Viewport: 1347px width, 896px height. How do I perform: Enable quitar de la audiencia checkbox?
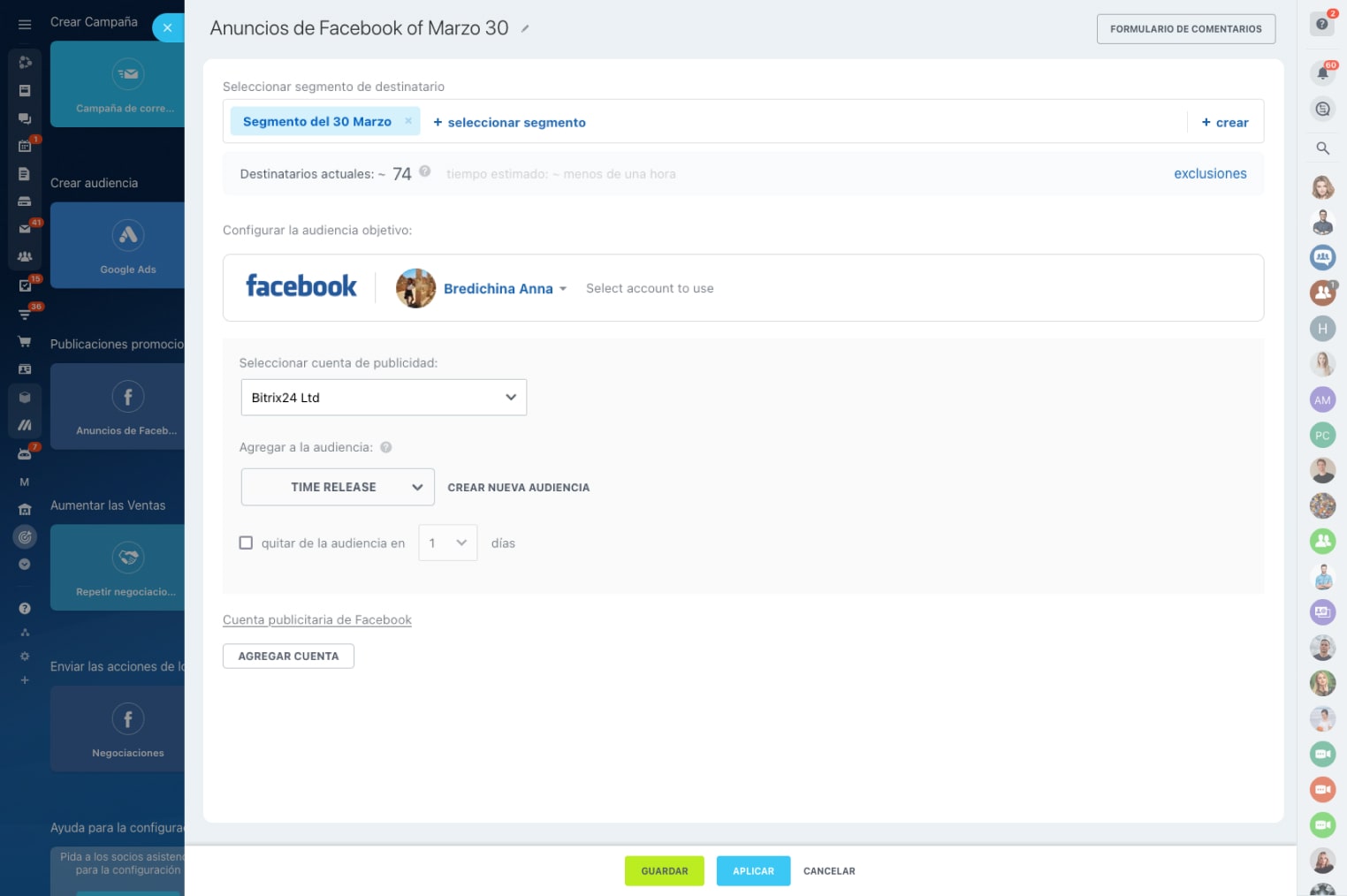click(247, 543)
